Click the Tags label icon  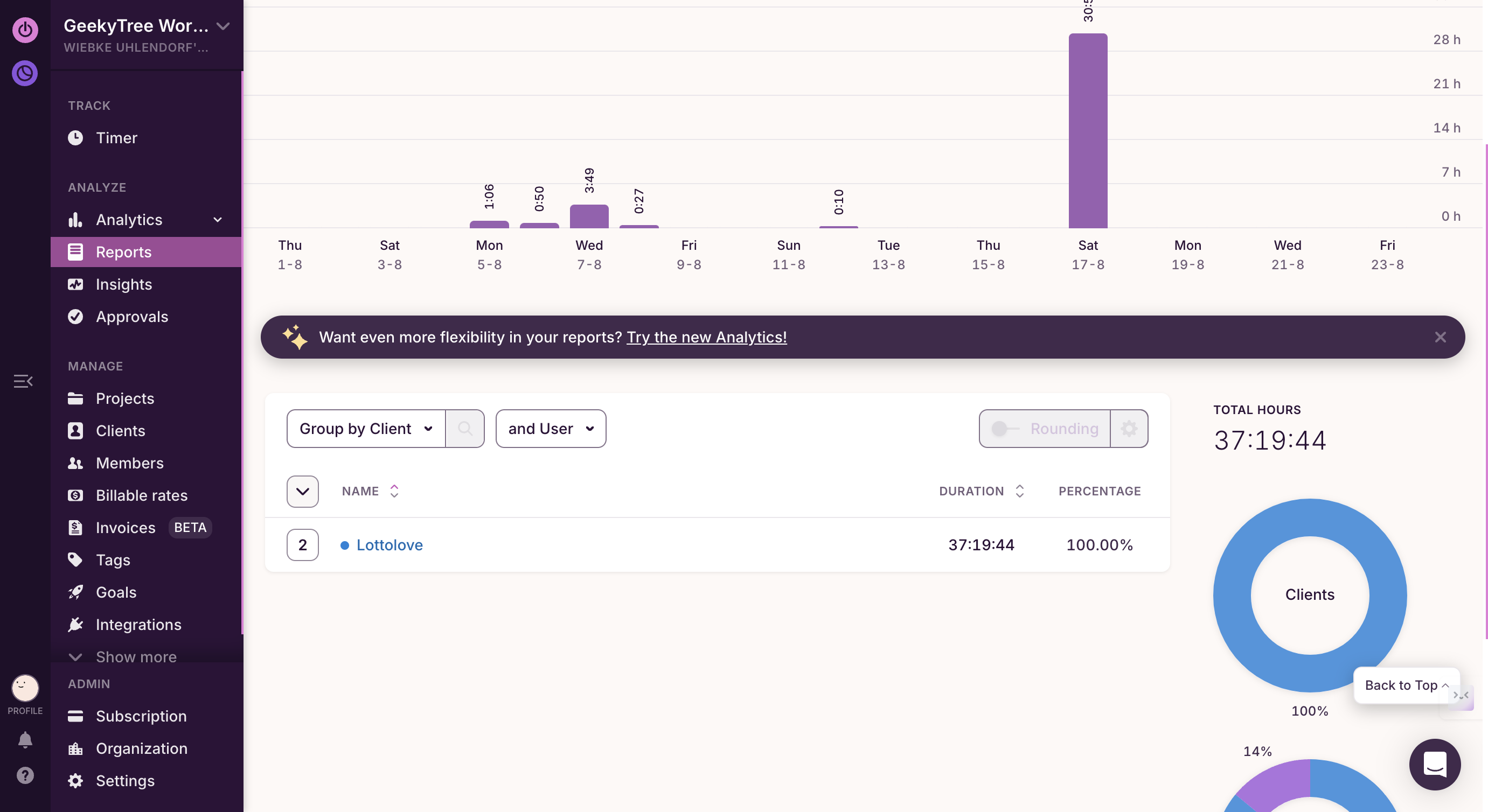(75, 560)
